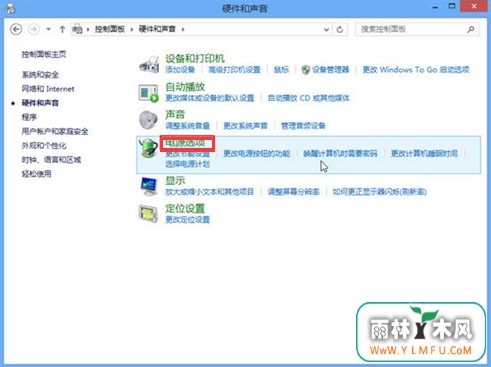This screenshot has height=367, width=491.
Task: Select 硬件和声音 in the address breadcrumb
Action: [x=157, y=29]
